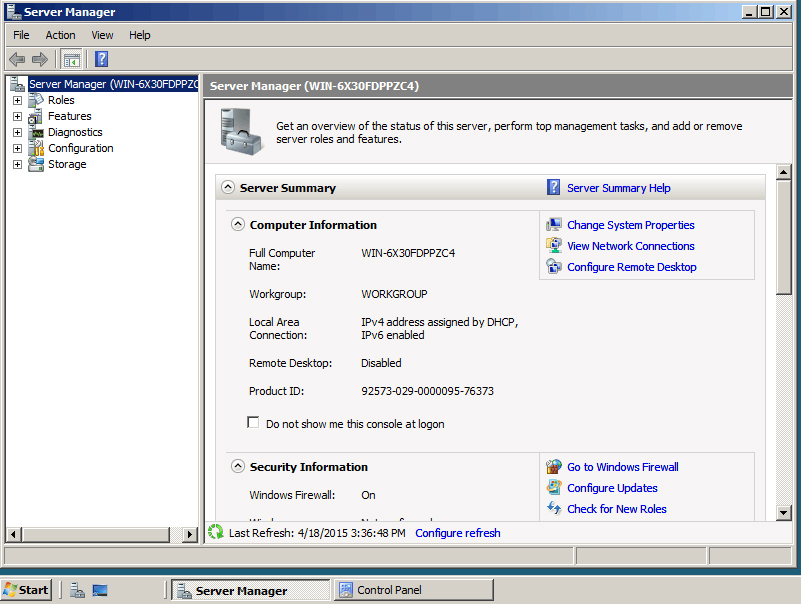Expand the Storage tree node
Viewport: 801px width, 604px height.
point(17,165)
